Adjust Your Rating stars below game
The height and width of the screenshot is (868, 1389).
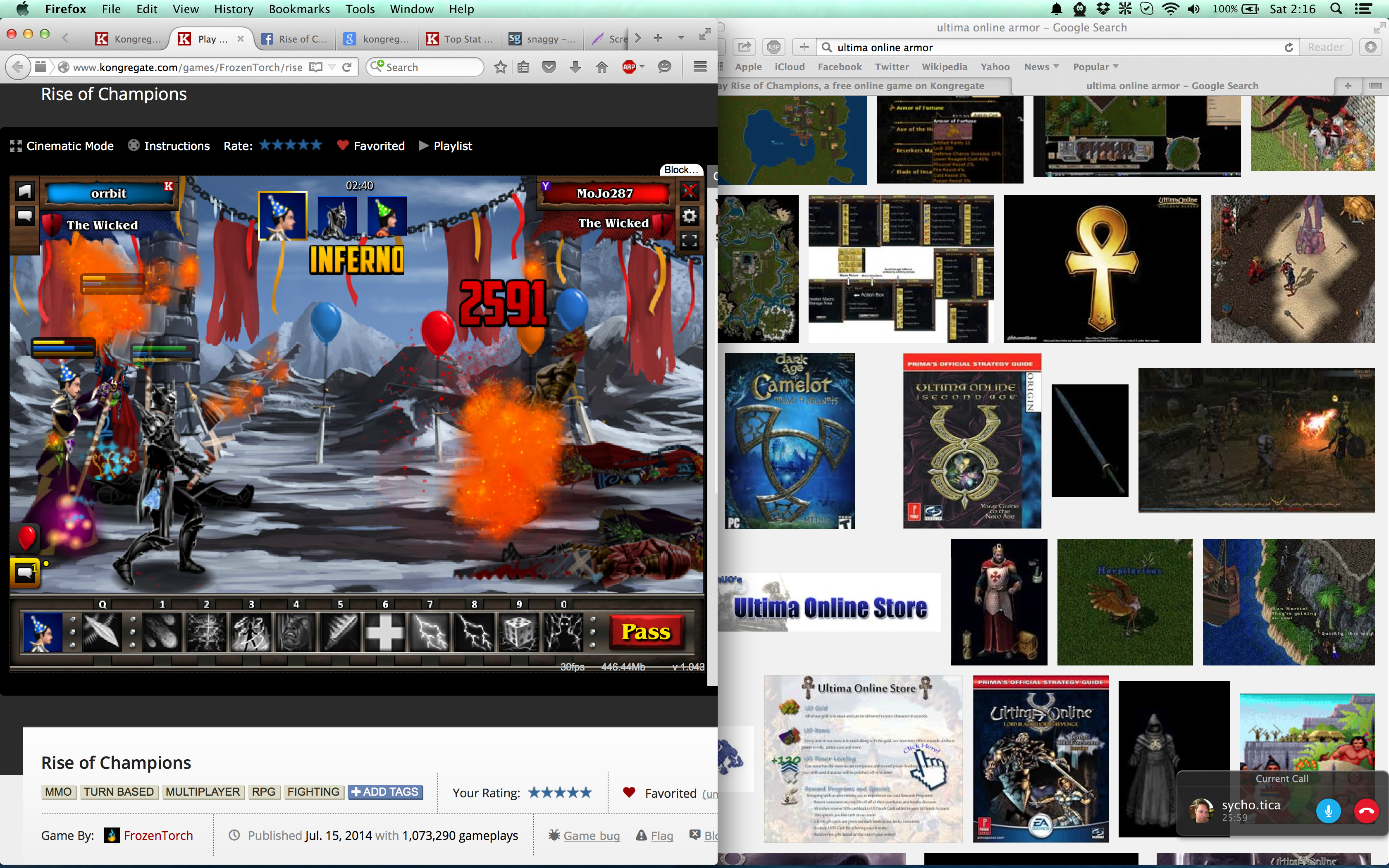click(560, 792)
